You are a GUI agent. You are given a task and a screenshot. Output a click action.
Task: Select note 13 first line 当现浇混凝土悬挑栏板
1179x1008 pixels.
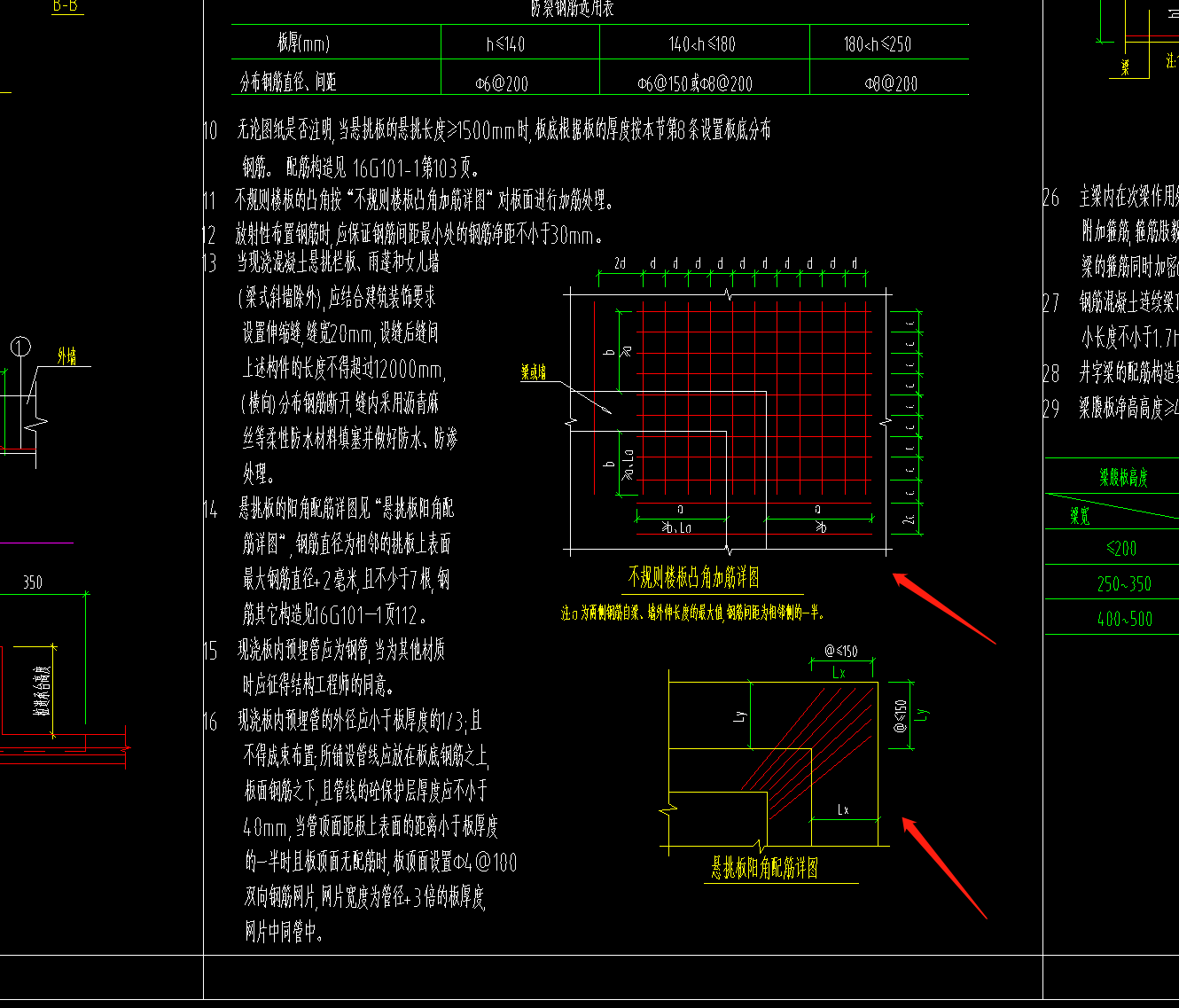[338, 262]
